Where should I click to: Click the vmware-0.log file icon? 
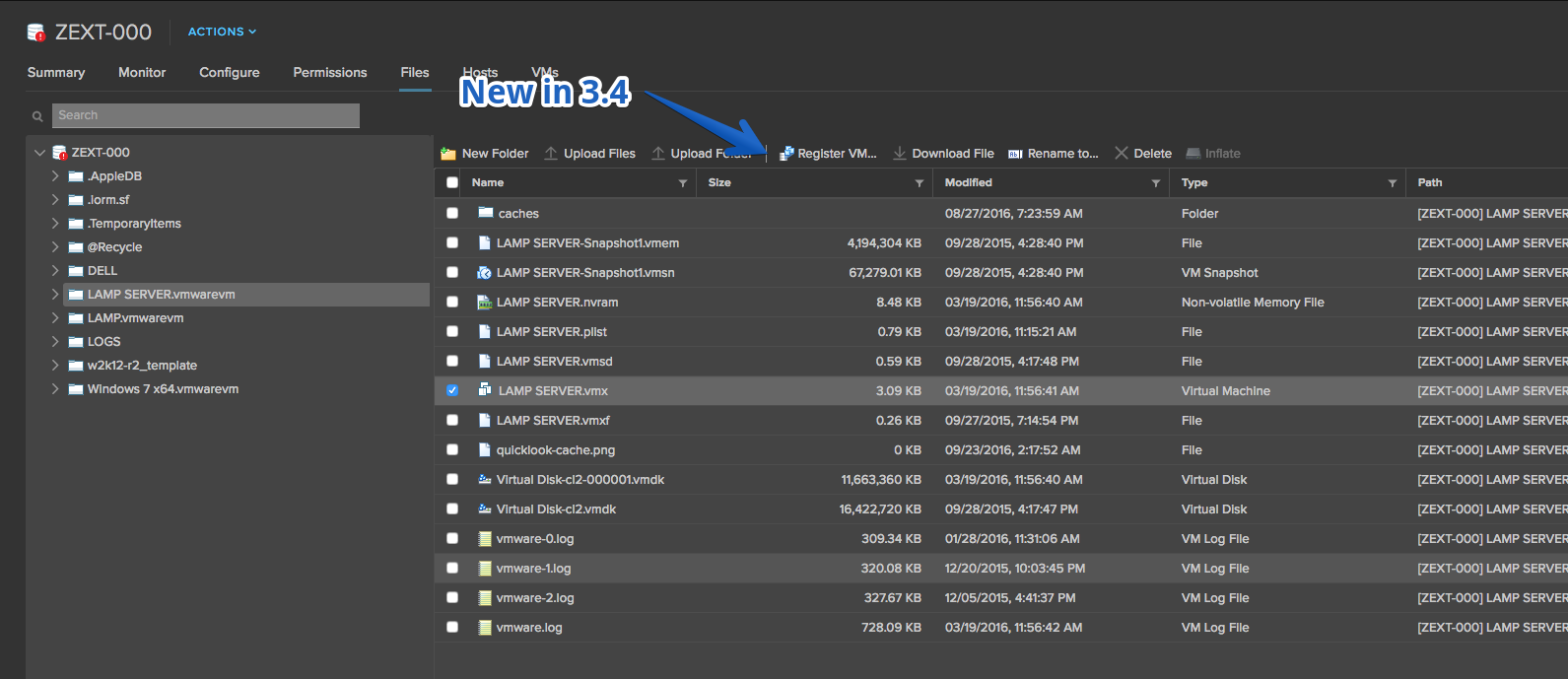click(484, 538)
